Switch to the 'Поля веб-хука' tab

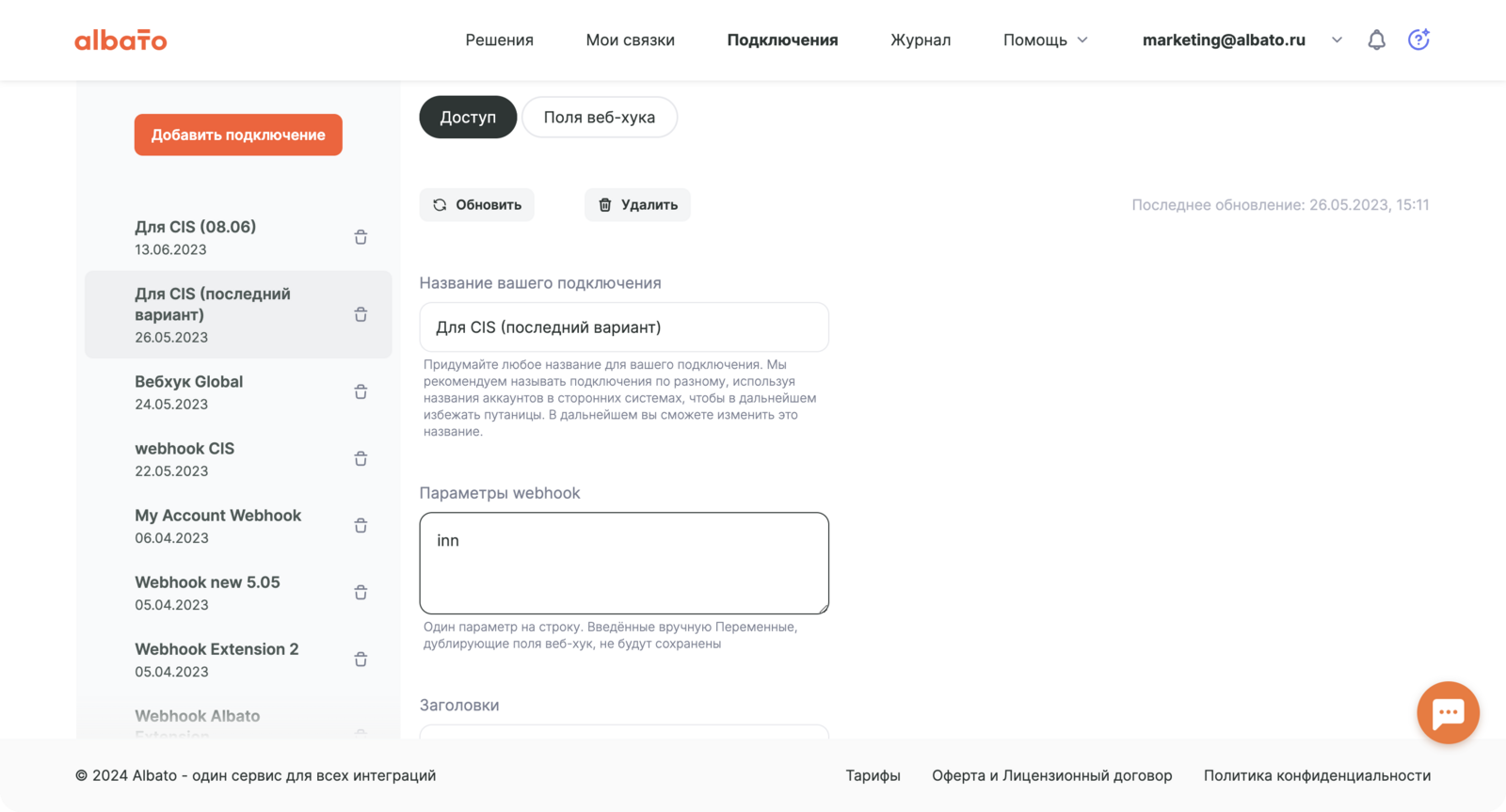(x=599, y=118)
